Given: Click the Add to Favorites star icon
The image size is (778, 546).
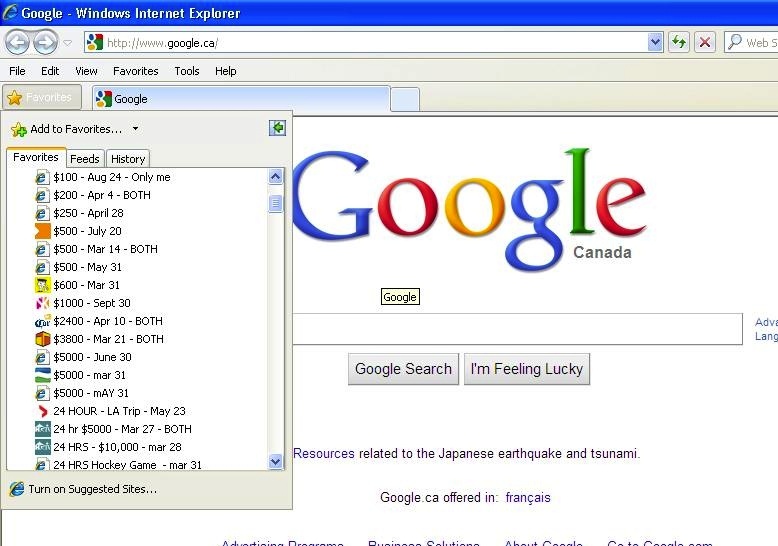Looking at the screenshot, I should tap(18, 129).
